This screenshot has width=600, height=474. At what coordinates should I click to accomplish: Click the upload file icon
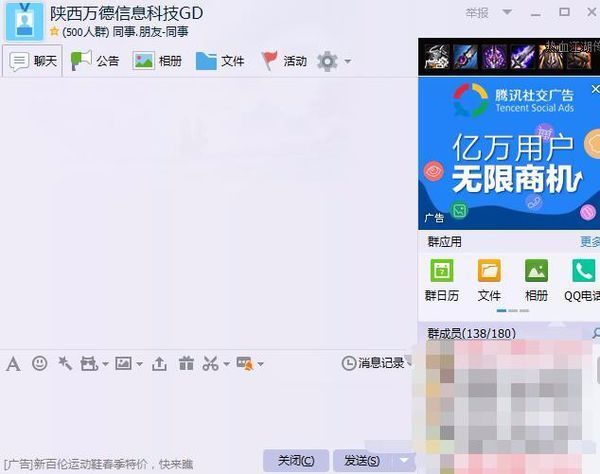[159, 363]
